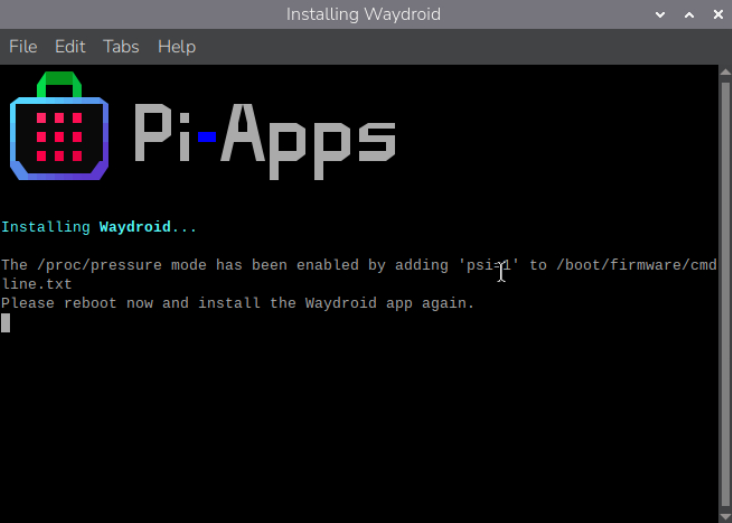Open the Help menu

point(176,46)
